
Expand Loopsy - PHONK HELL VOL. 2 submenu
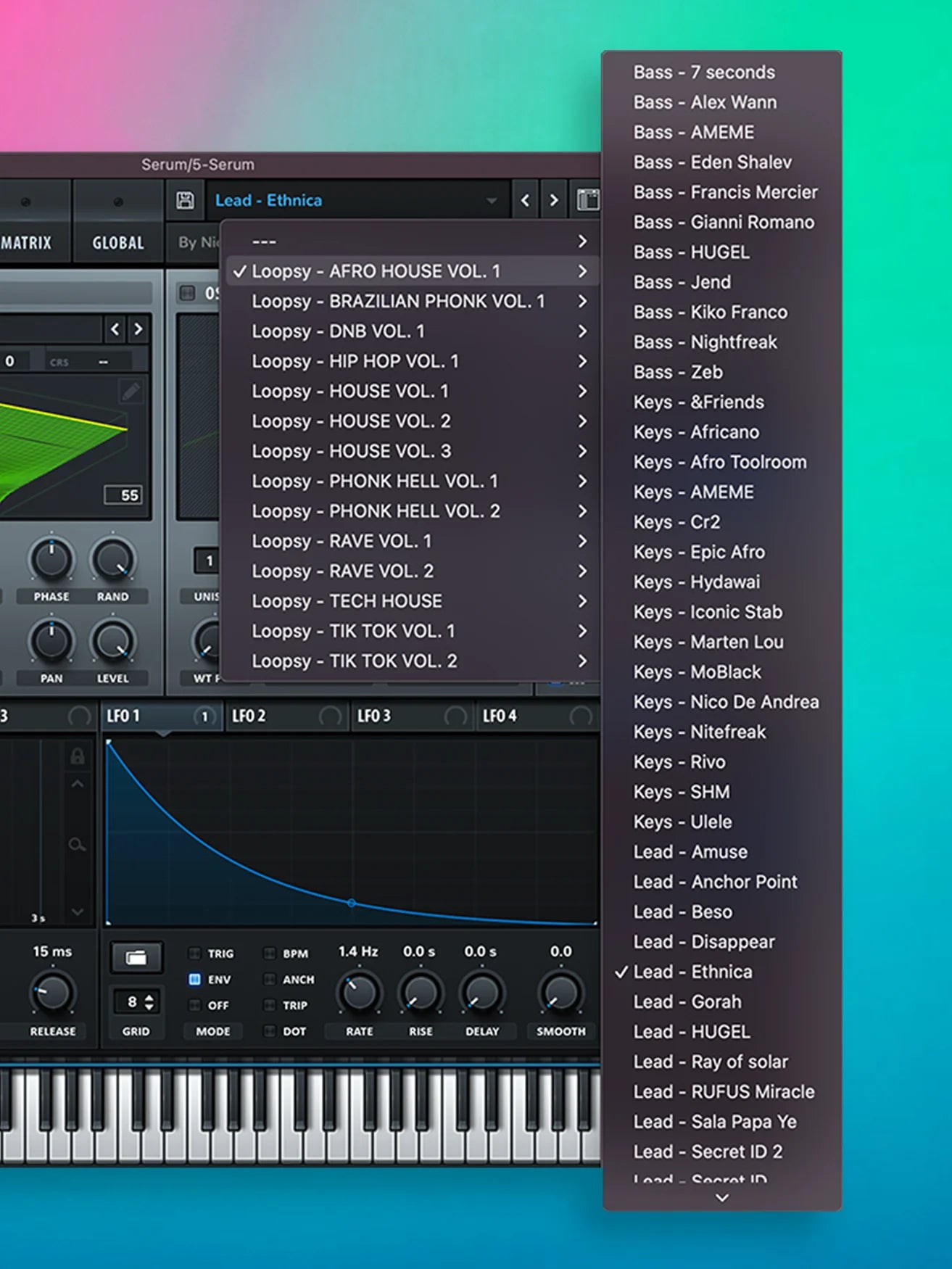582,511
